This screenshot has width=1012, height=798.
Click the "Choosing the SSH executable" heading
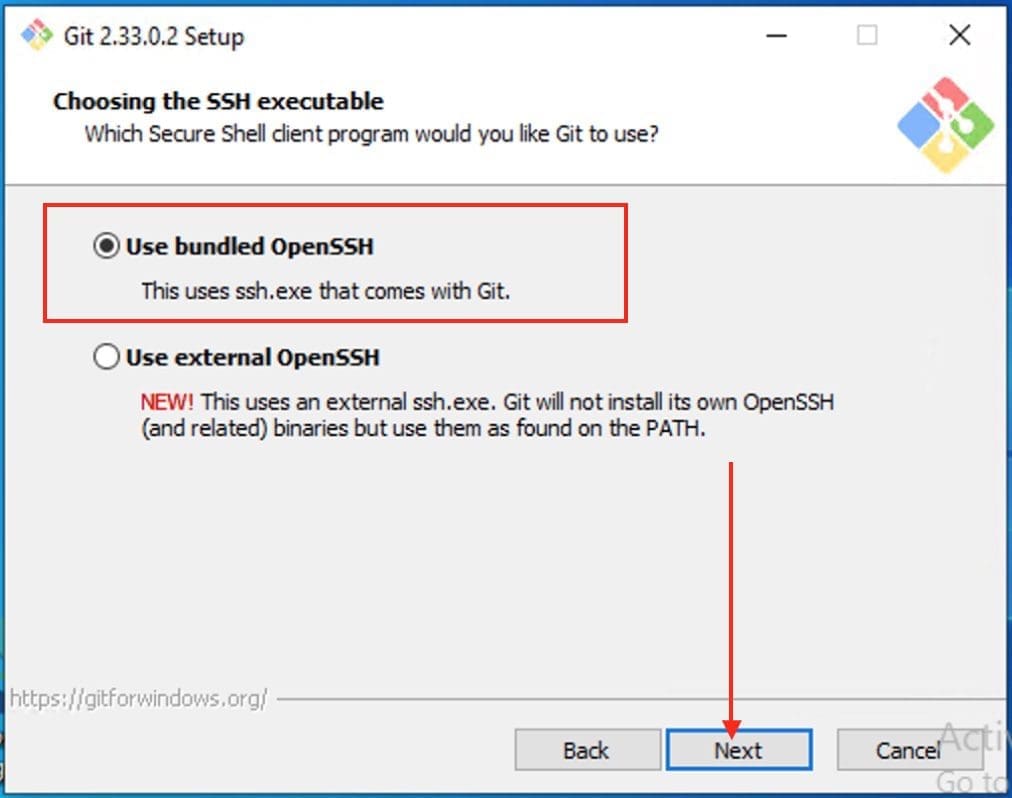pos(218,101)
